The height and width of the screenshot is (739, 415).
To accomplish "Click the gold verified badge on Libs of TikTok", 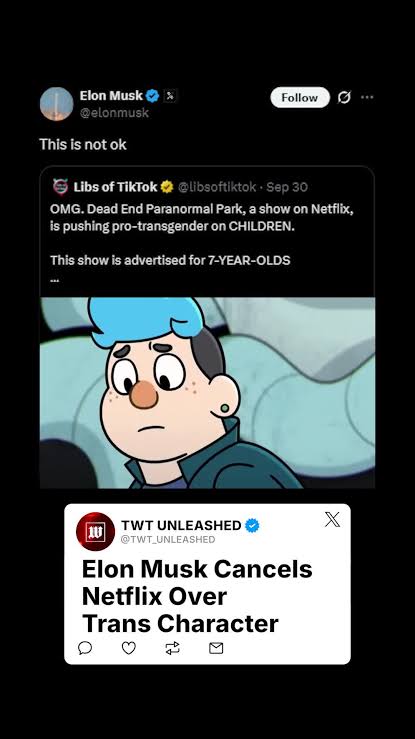I will tap(167, 187).
